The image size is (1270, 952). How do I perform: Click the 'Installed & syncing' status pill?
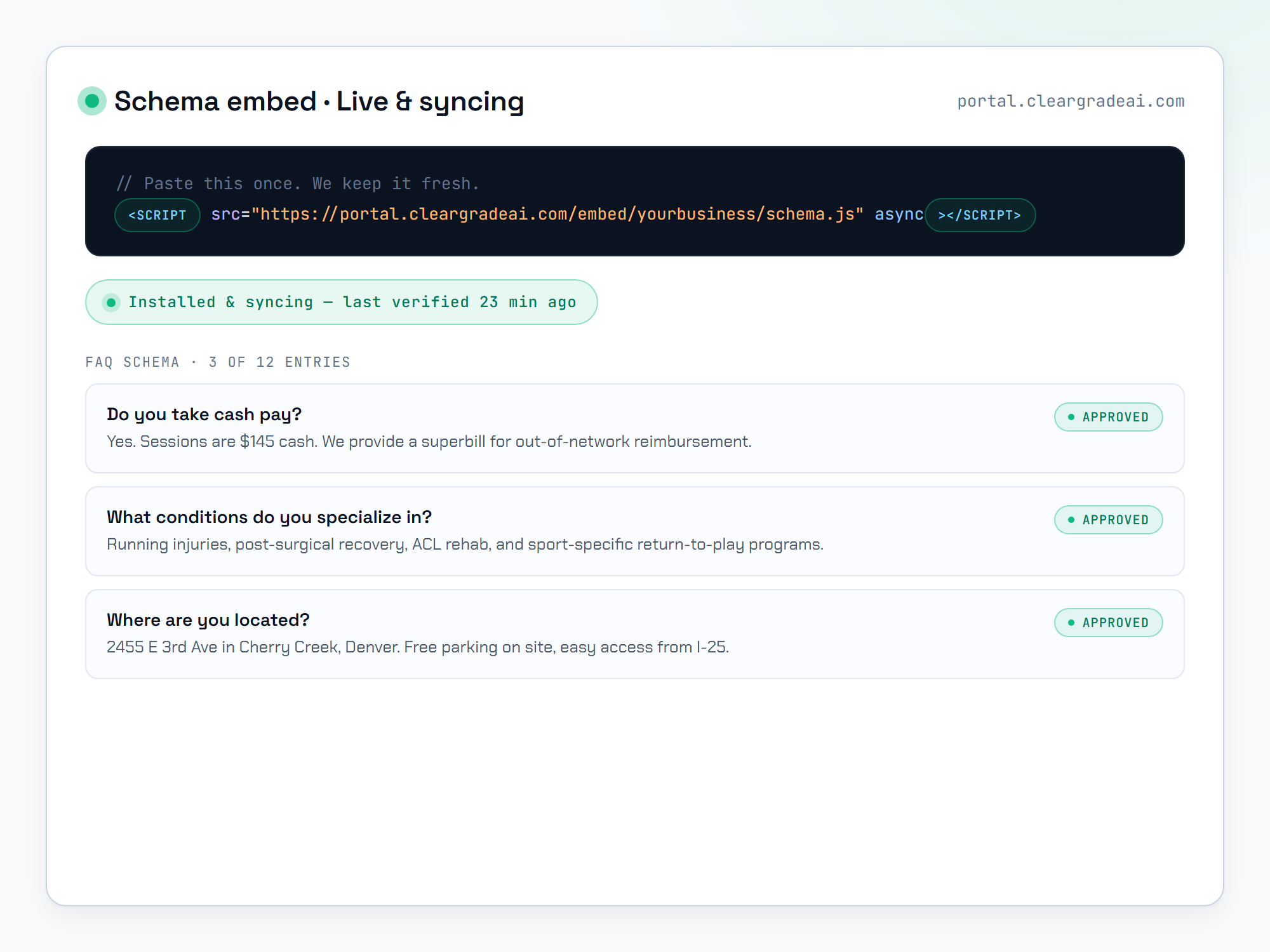[342, 302]
